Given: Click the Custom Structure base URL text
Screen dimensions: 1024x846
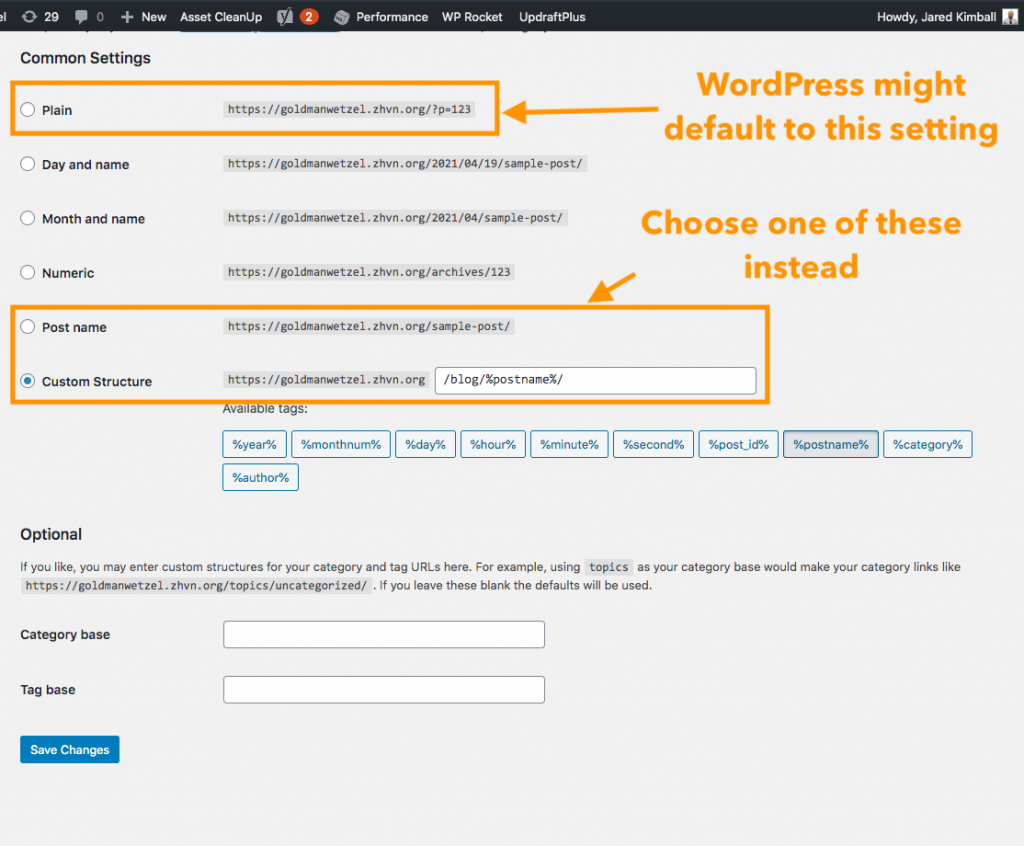Looking at the screenshot, I should pos(326,380).
